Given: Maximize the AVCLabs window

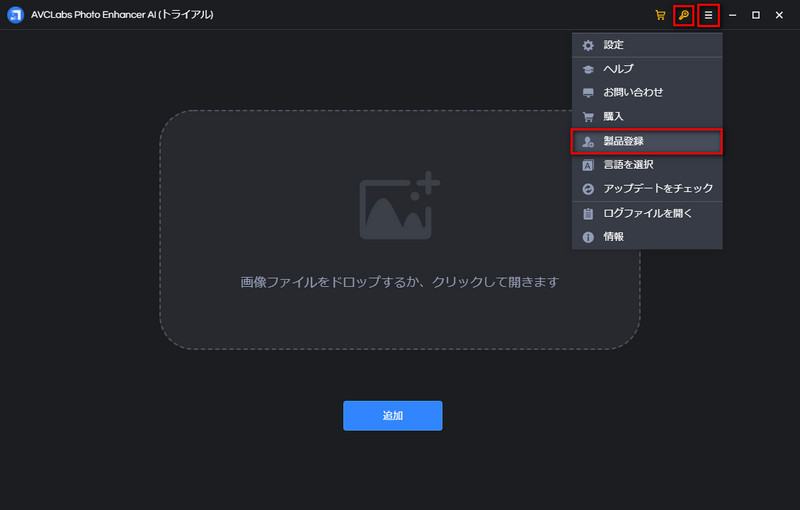Looking at the screenshot, I should pos(756,15).
